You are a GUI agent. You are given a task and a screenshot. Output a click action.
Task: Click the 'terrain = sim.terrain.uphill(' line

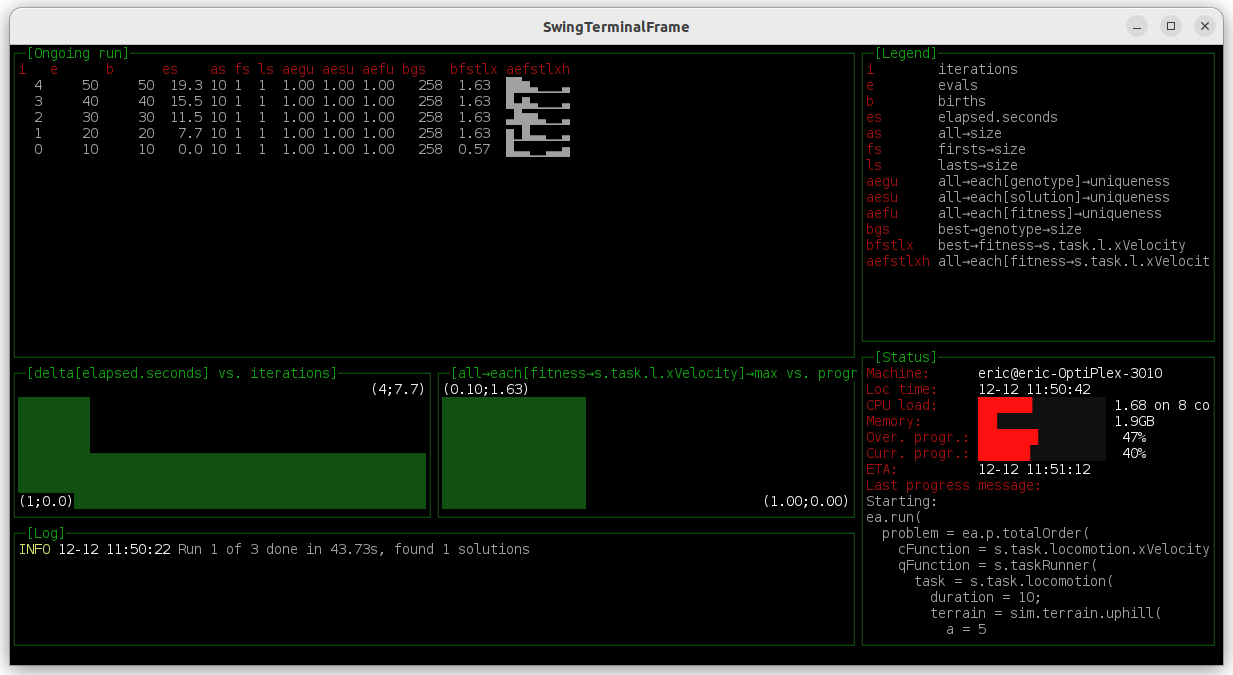pos(1046,613)
